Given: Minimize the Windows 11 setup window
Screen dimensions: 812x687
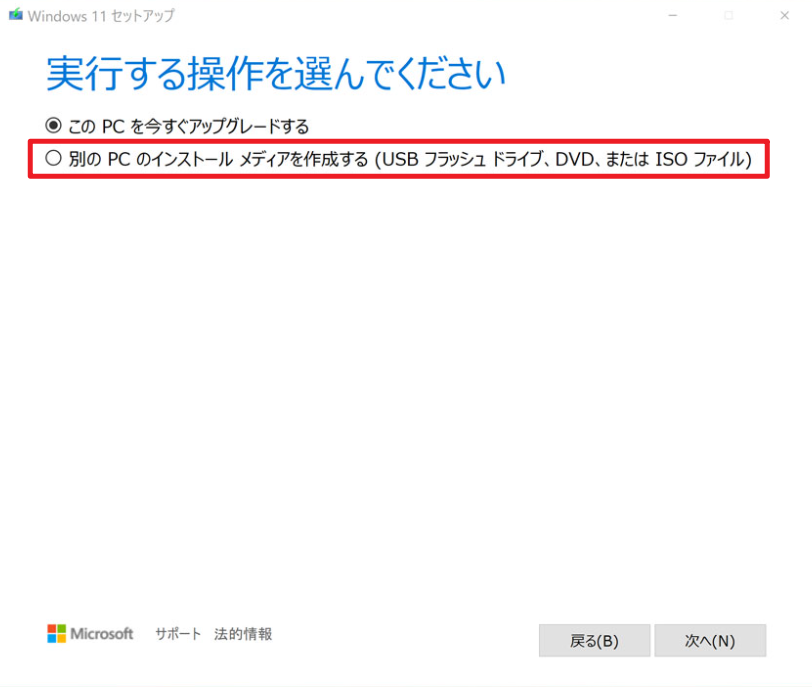Looking at the screenshot, I should tap(673, 16).
